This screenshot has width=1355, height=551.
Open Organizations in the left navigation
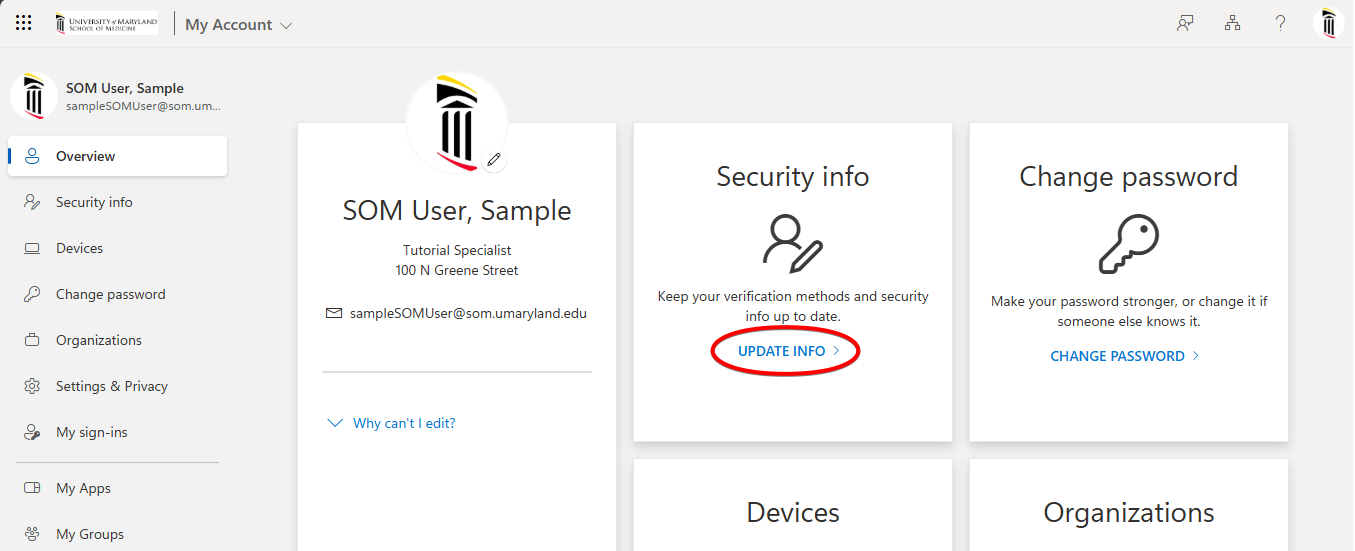pyautogui.click(x=98, y=340)
